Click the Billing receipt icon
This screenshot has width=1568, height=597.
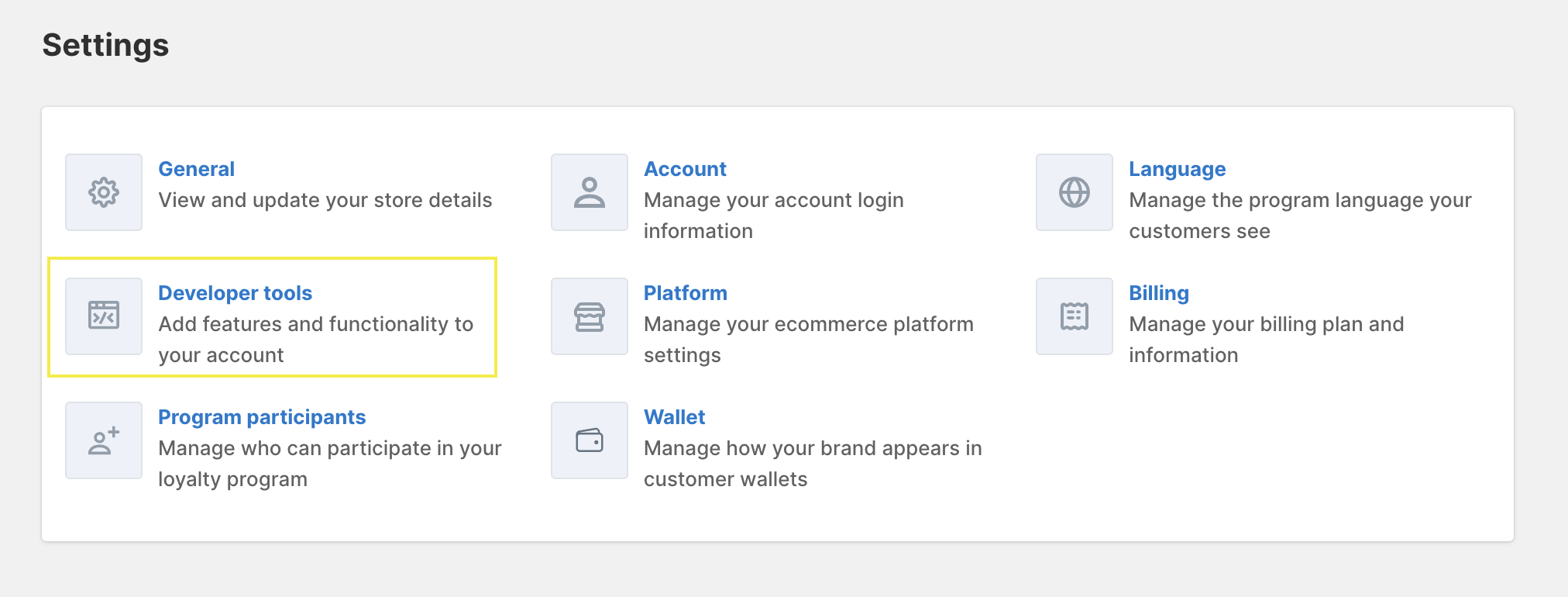click(x=1075, y=316)
